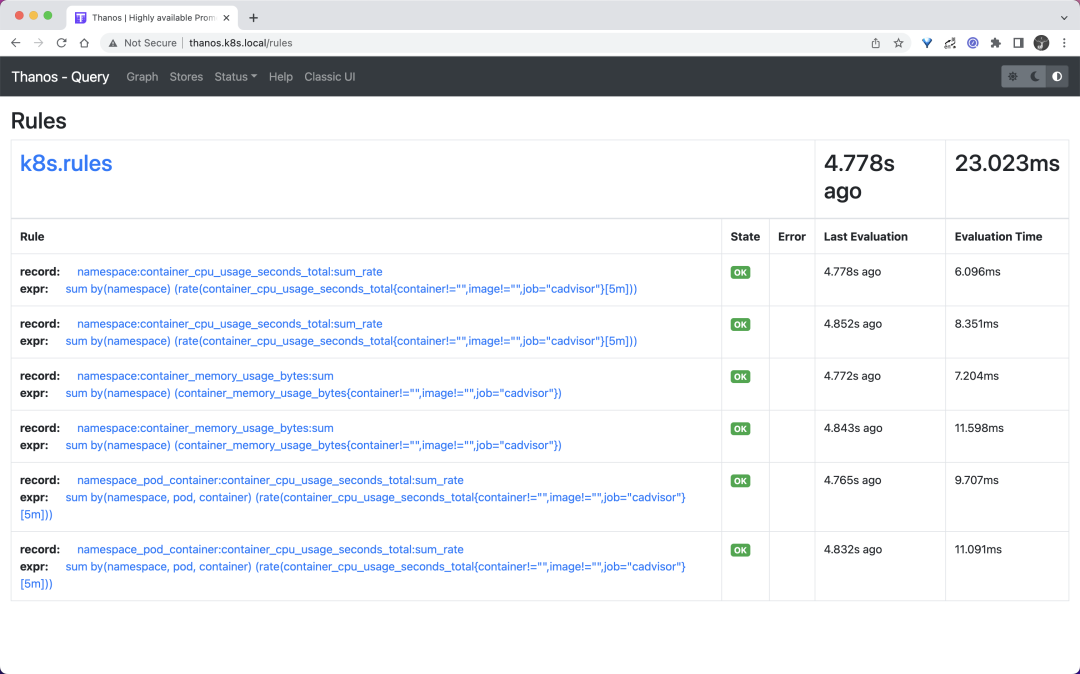Expand the Status dropdown menu
1080x674 pixels.
point(235,77)
